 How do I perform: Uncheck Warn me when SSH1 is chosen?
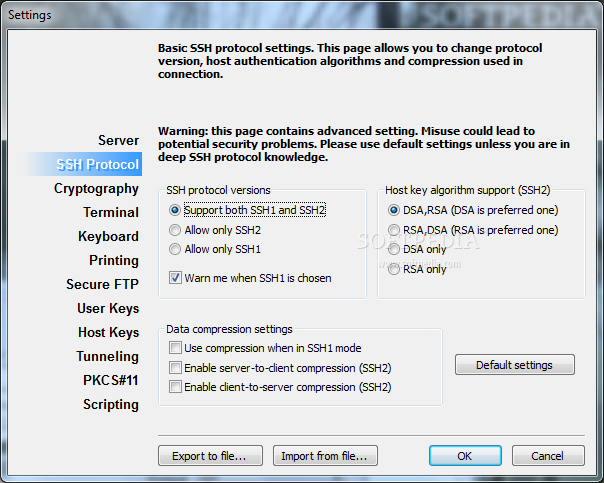[x=176, y=278]
